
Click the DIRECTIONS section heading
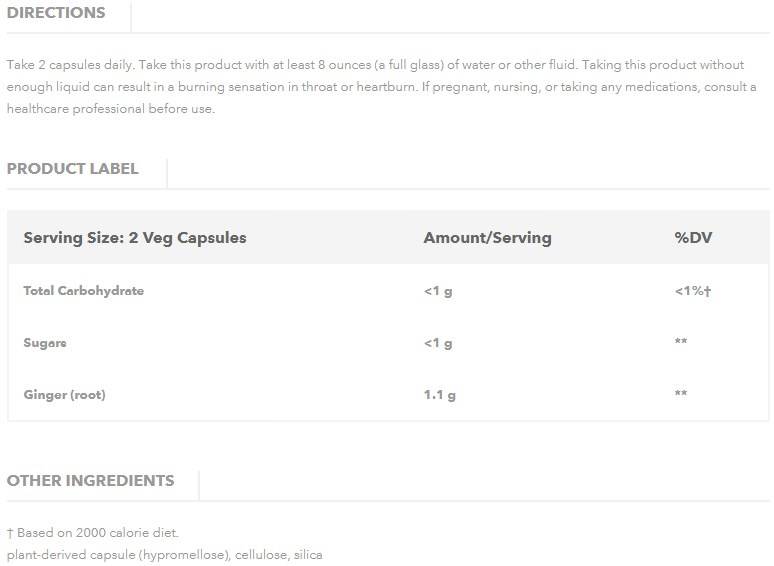click(x=56, y=13)
